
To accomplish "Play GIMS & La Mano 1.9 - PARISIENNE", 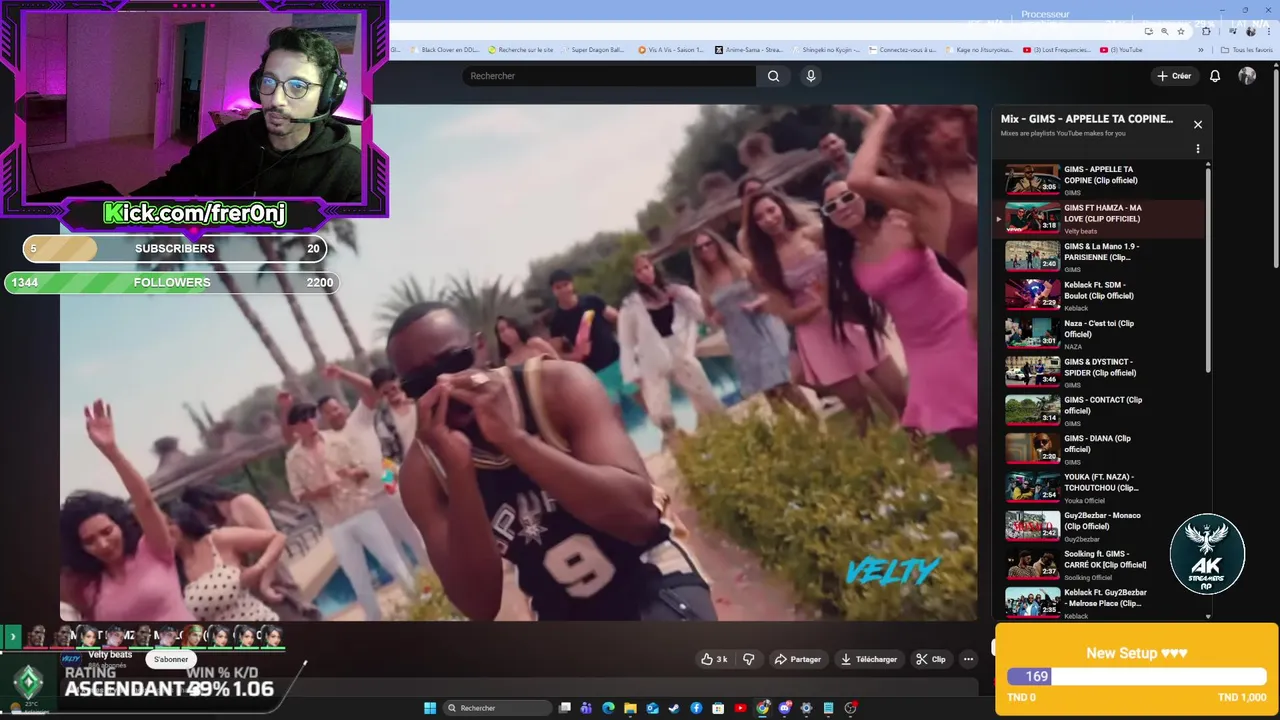I will [1100, 257].
